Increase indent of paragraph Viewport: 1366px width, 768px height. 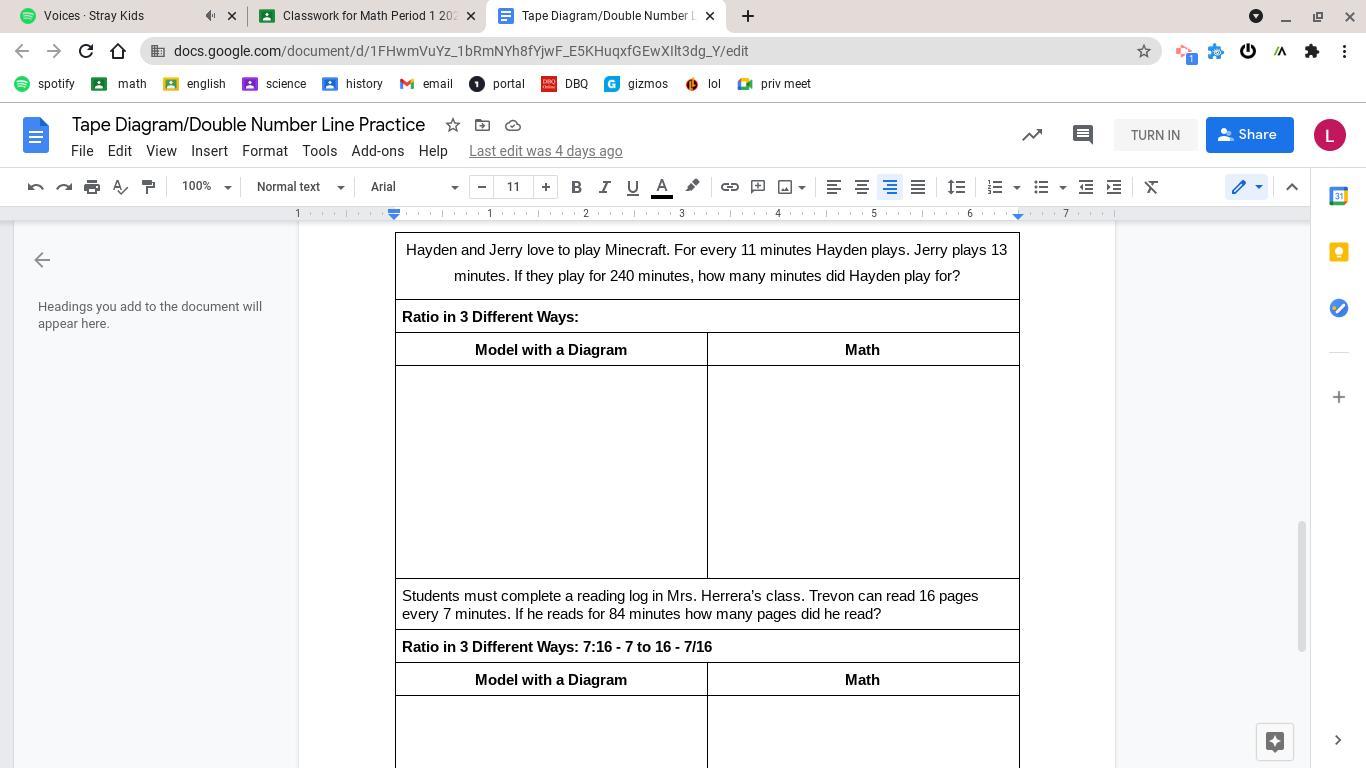point(1114,187)
